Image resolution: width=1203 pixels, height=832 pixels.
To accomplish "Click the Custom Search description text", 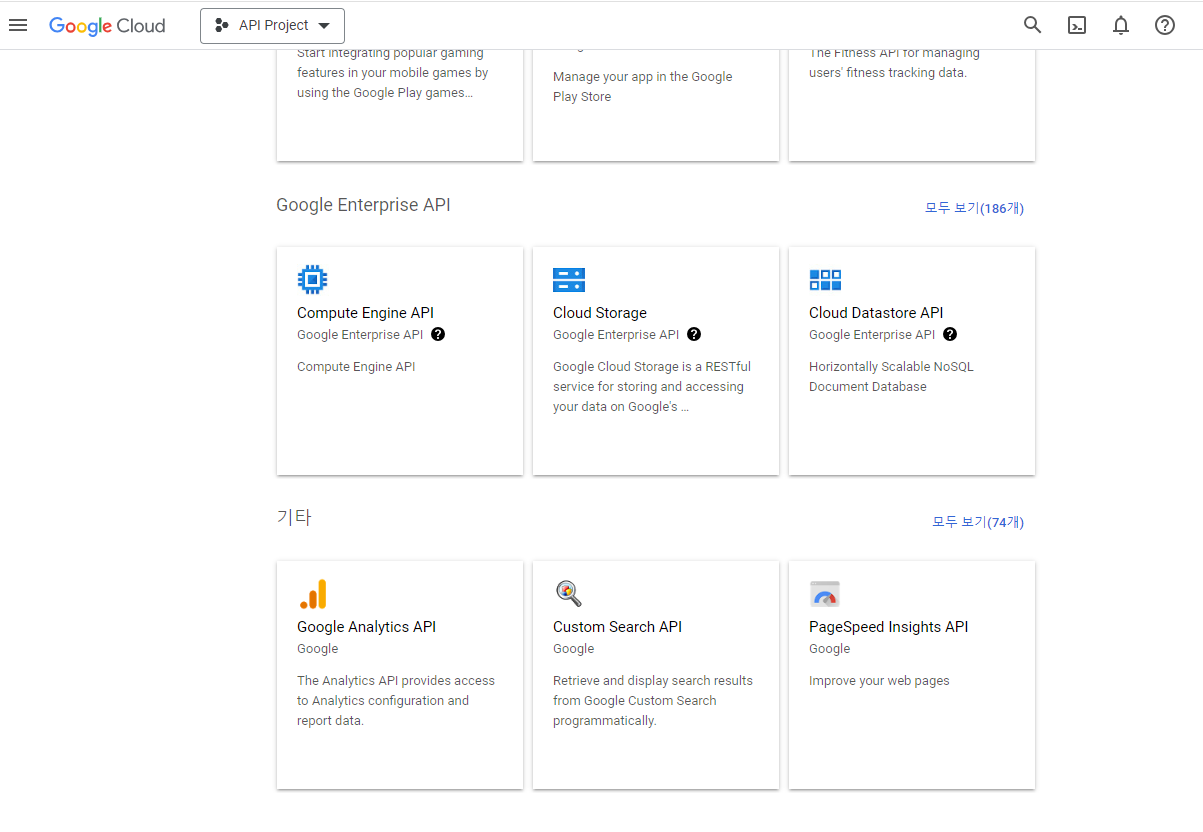I will tap(653, 701).
